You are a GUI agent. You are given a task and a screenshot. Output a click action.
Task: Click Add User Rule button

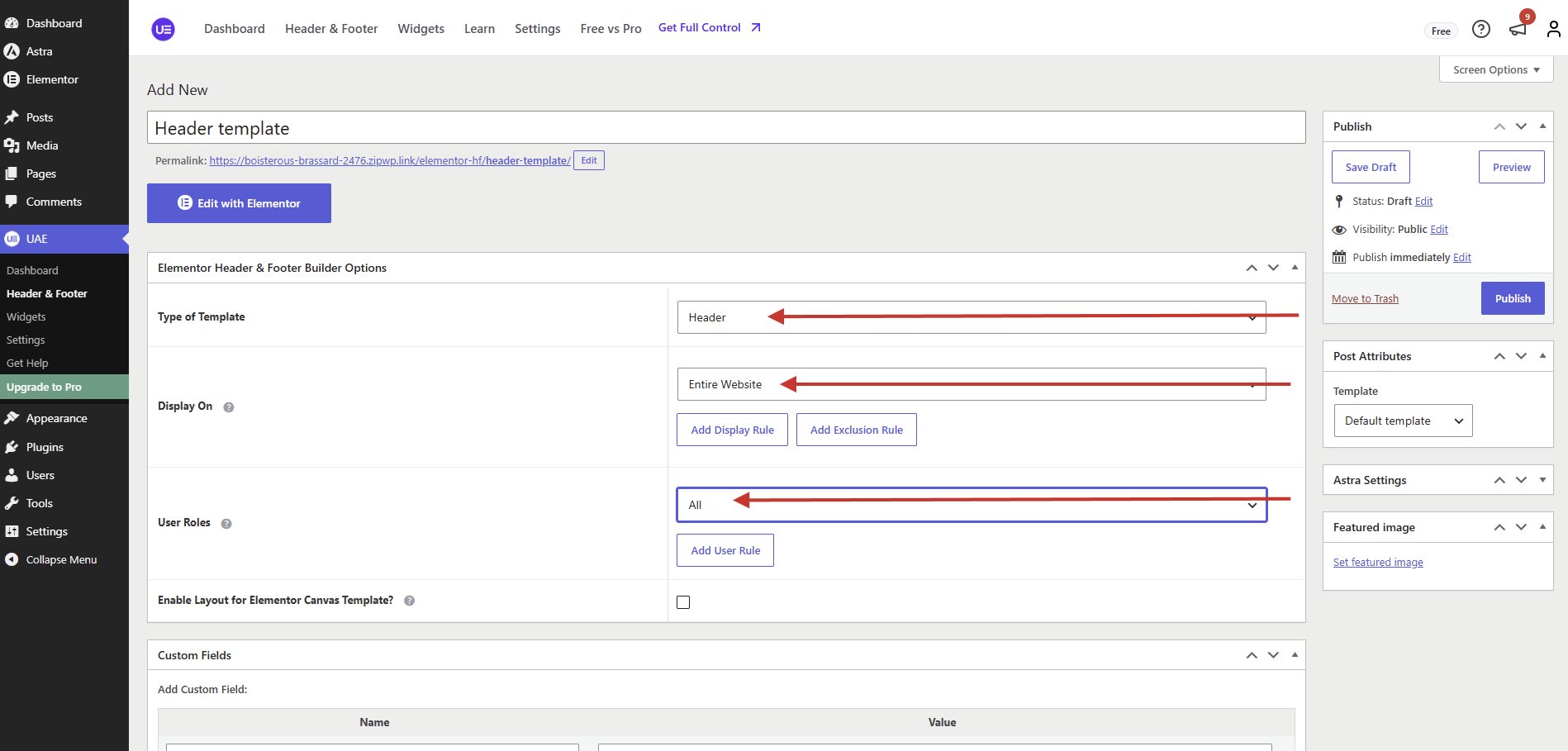[725, 550]
